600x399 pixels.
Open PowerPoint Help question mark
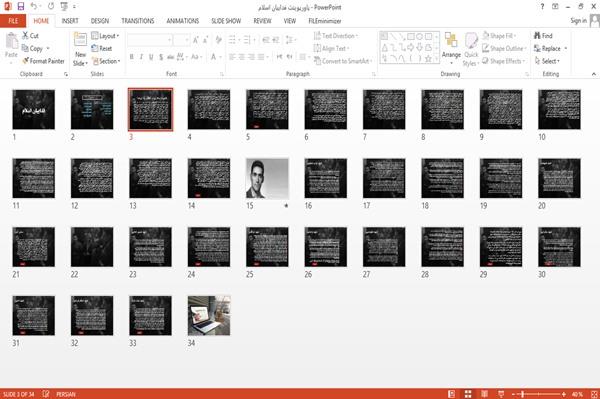point(542,7)
